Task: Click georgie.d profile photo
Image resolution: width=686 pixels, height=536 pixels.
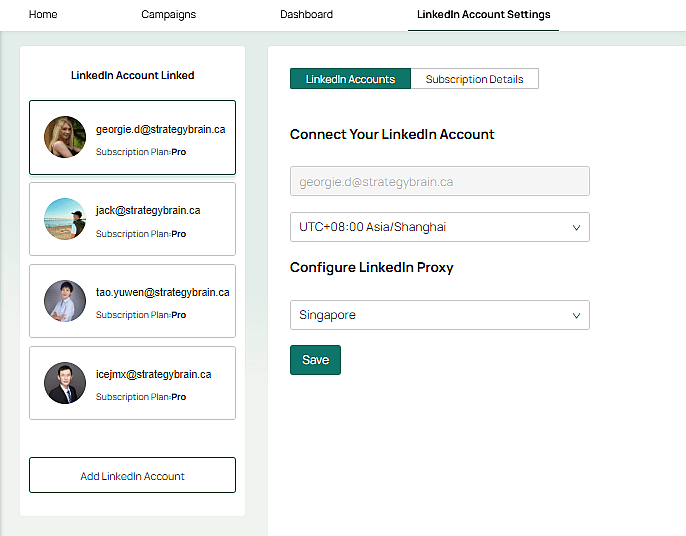Action: point(65,137)
